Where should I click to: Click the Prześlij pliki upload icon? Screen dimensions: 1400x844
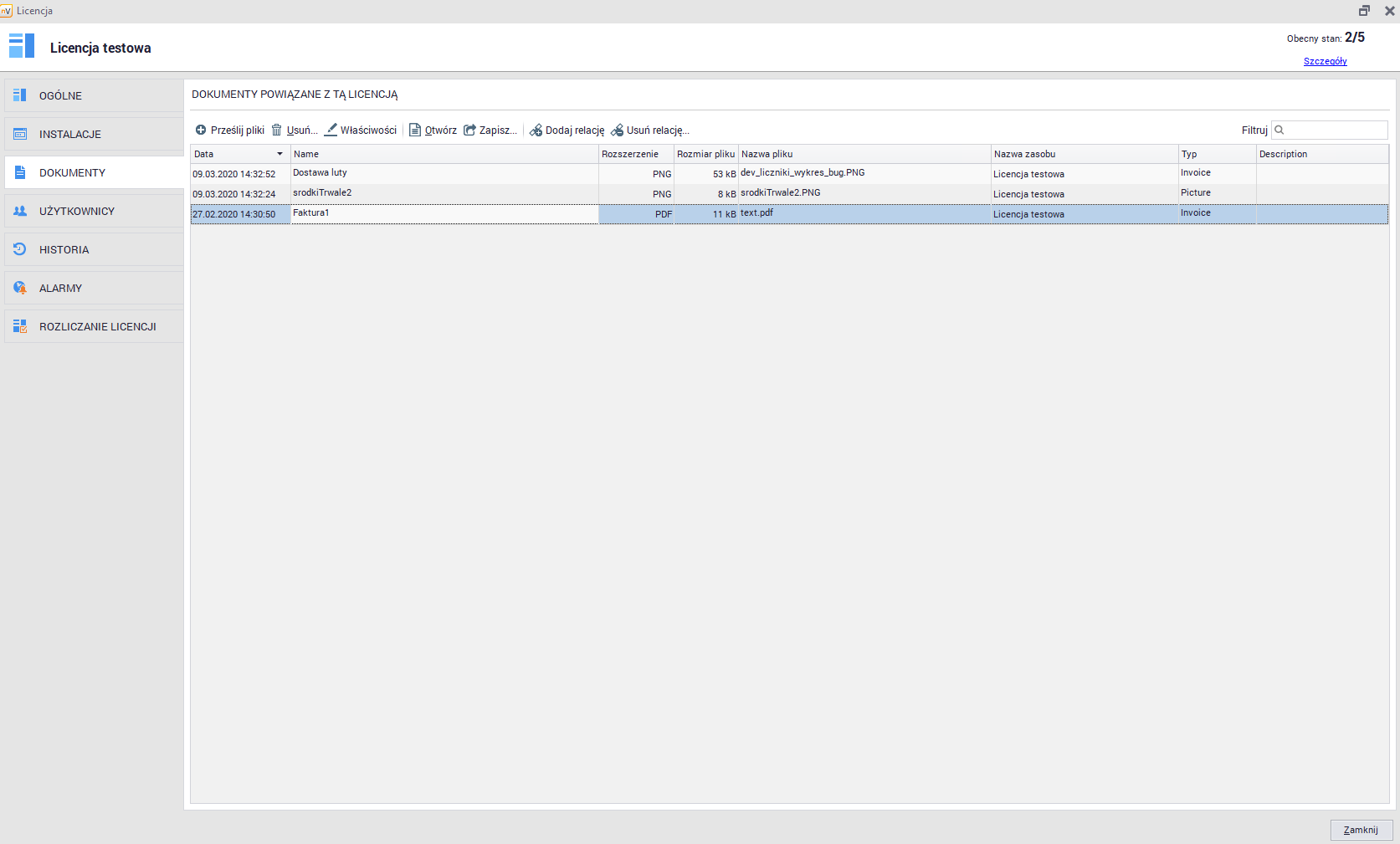coord(201,130)
